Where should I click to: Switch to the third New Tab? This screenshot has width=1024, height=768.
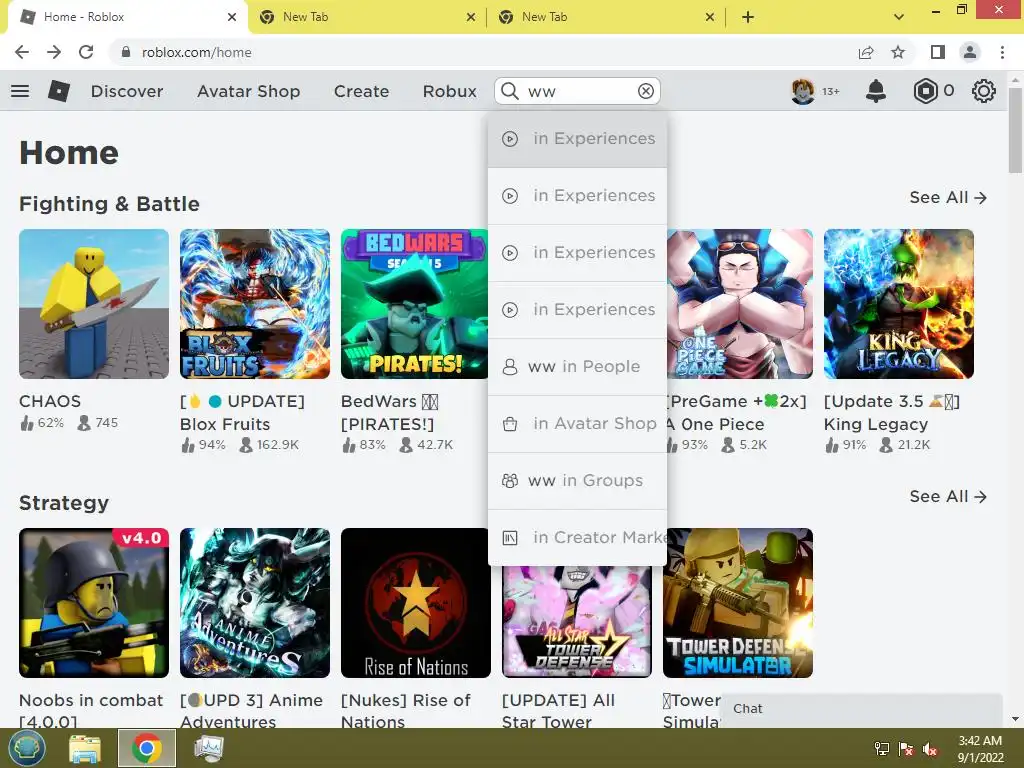(x=605, y=17)
